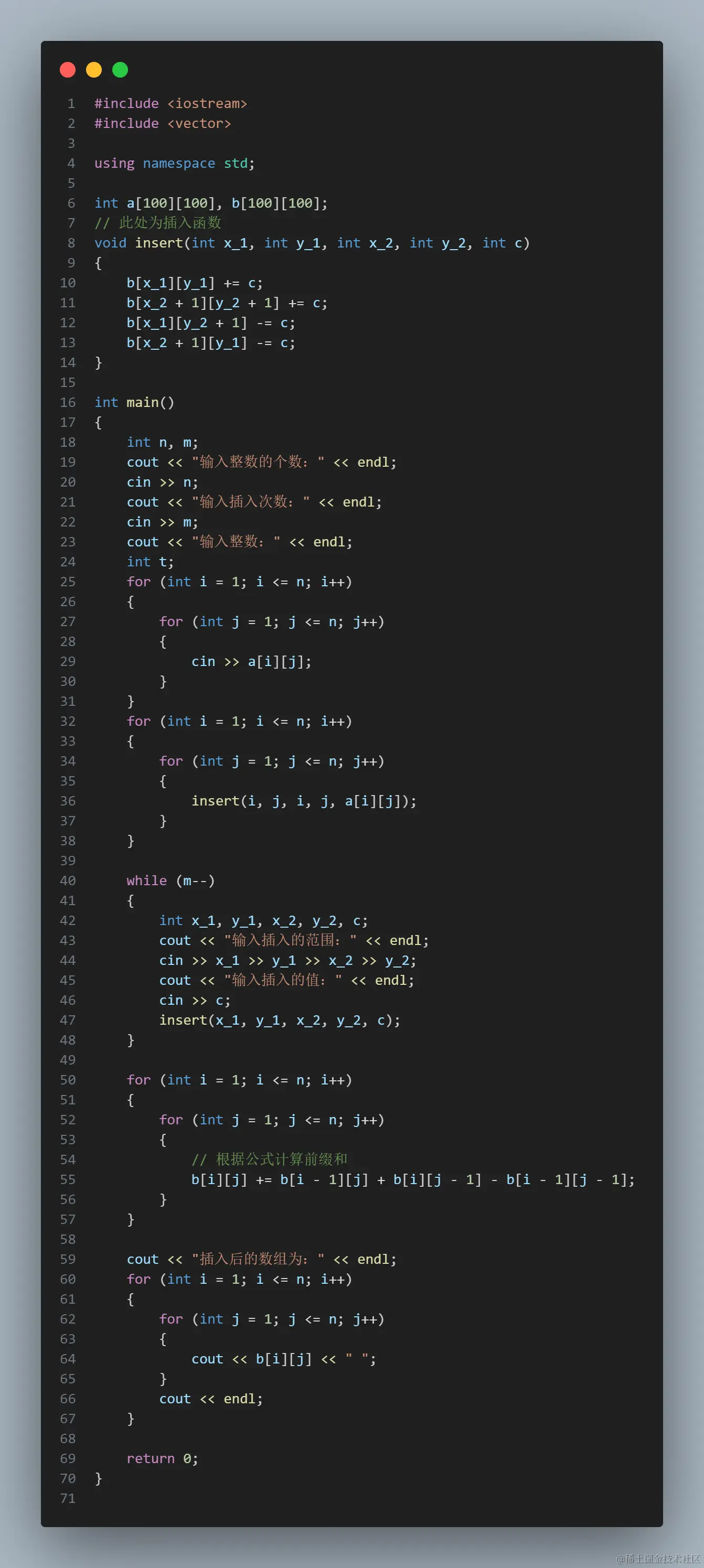
Task: Click line number 55 in gutter
Action: [68, 1179]
